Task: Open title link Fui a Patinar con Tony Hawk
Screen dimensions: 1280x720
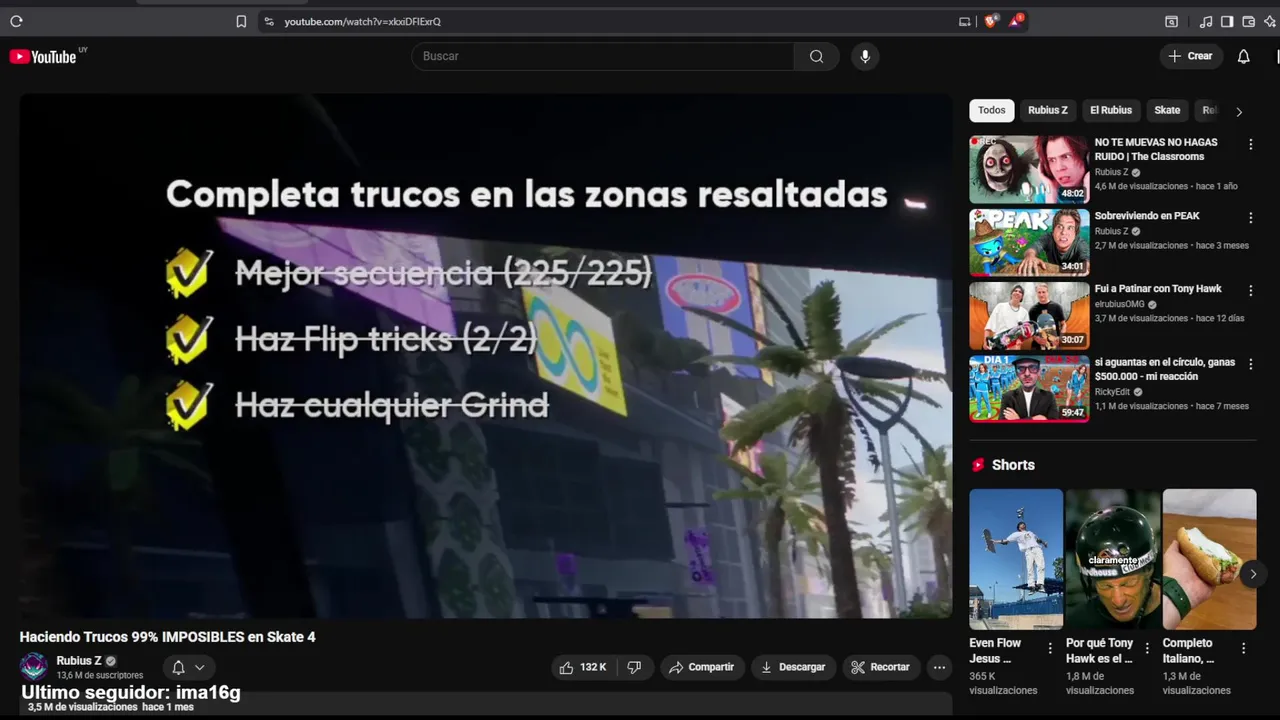Action: coord(1158,289)
